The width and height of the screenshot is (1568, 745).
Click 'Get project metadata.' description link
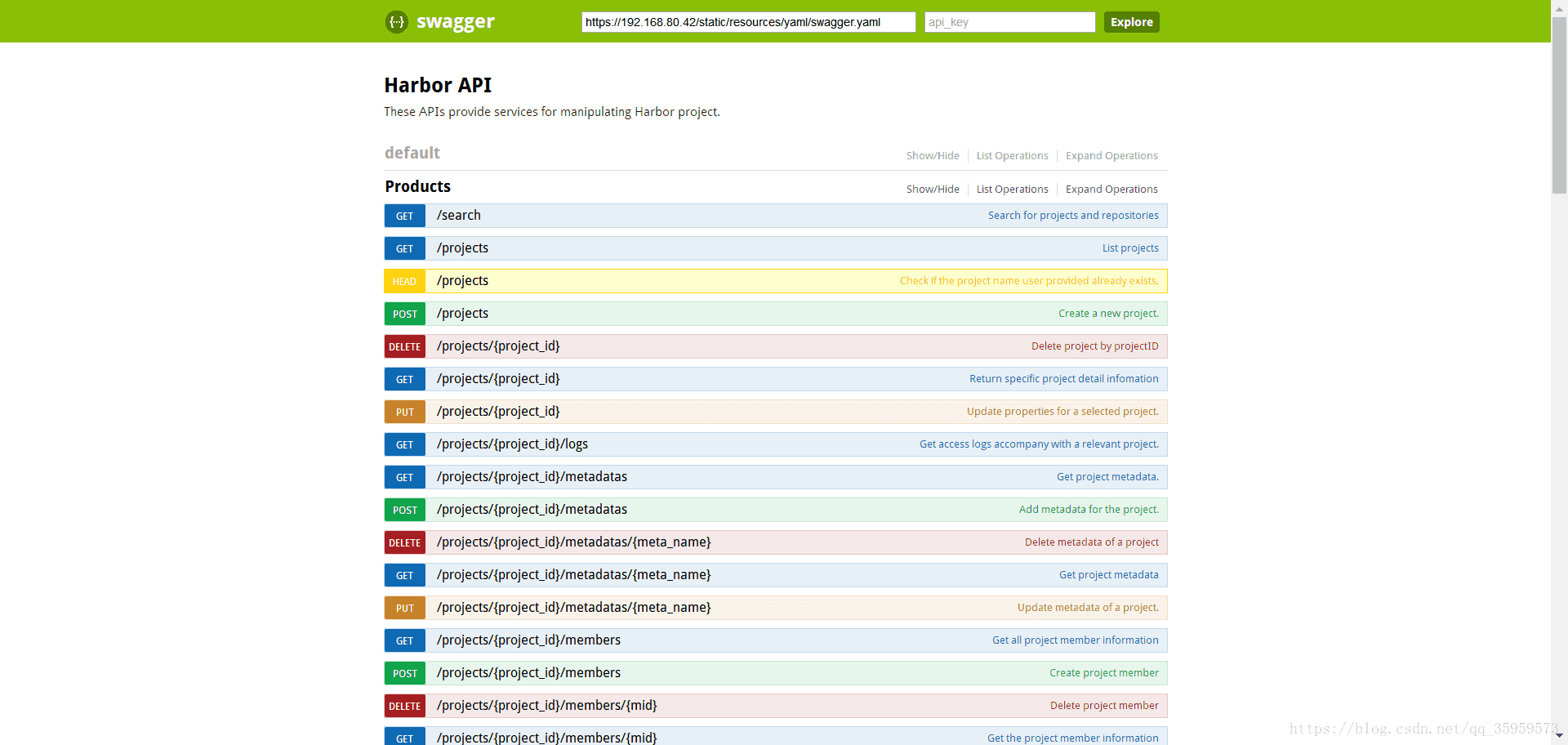click(x=1107, y=477)
